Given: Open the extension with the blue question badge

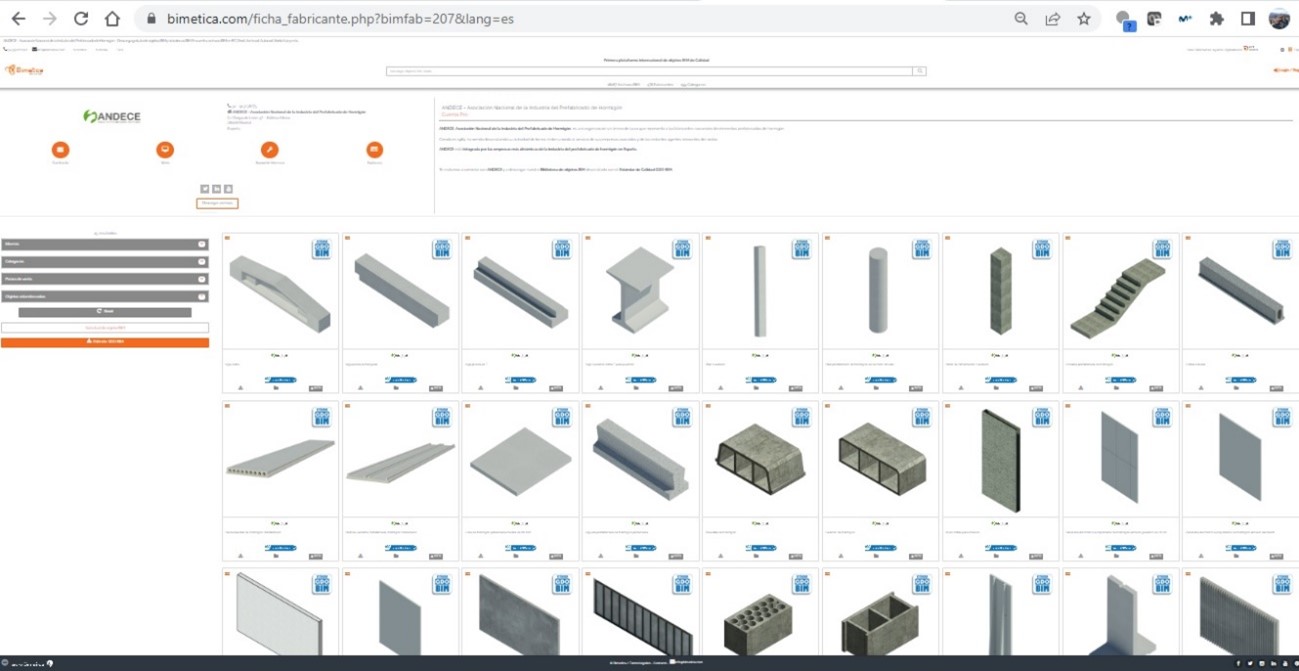Looking at the screenshot, I should coord(1125,20).
